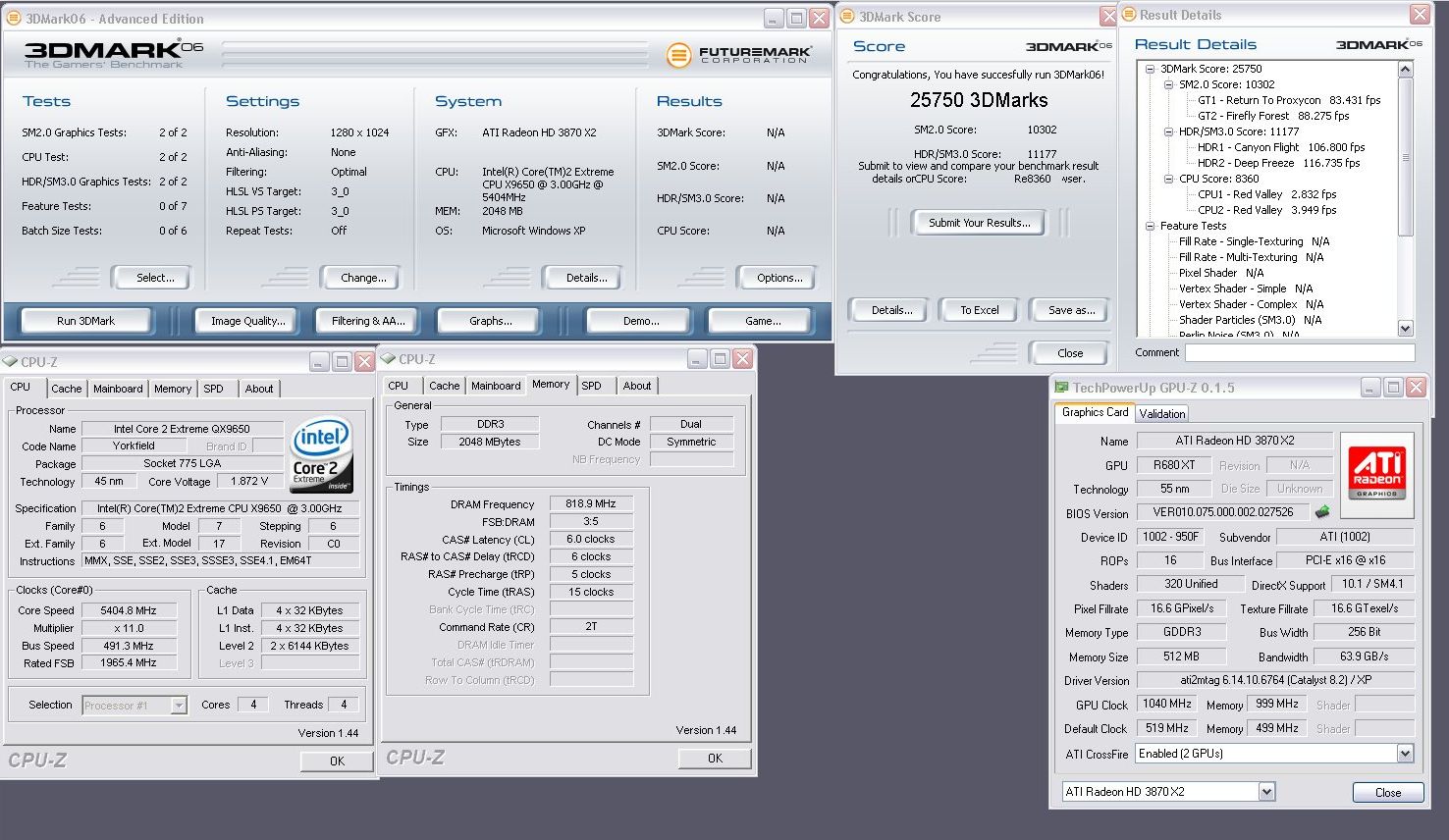Open the Processor #1 selection dropdown

pyautogui.click(x=179, y=705)
